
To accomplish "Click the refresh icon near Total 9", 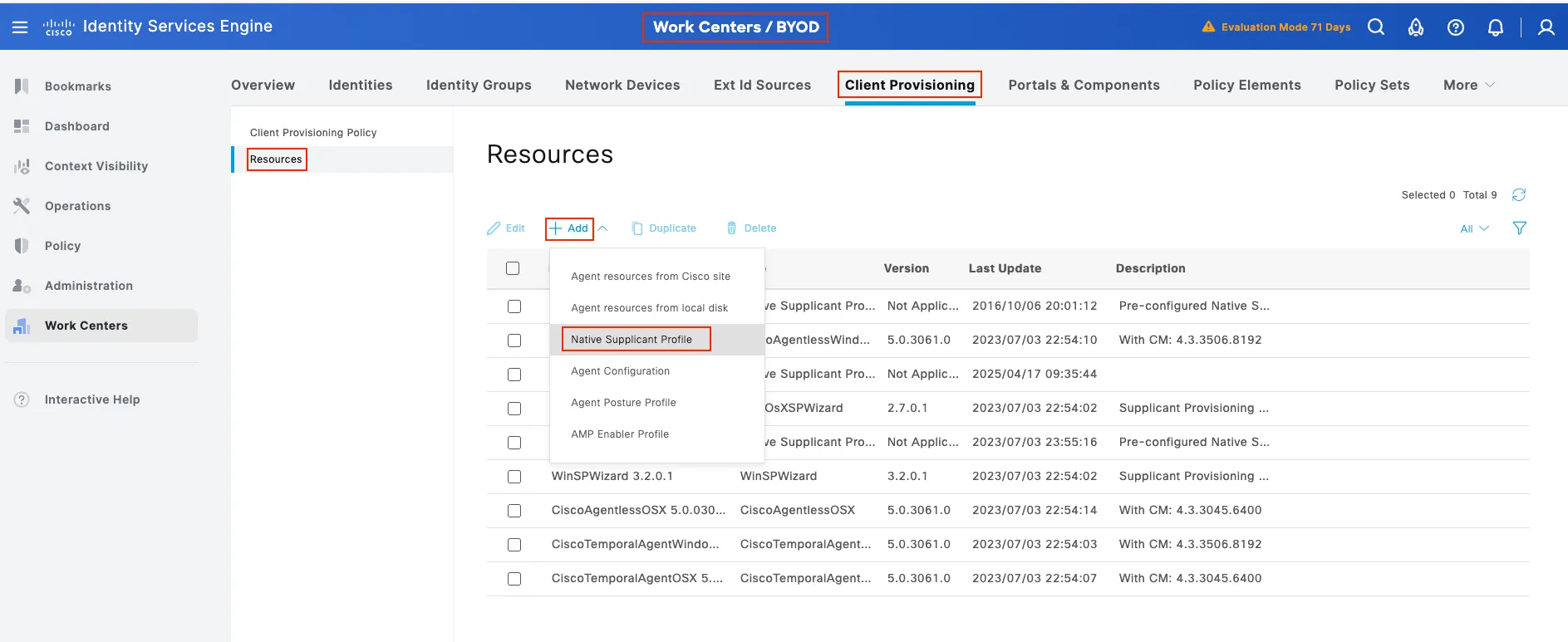I will (x=1519, y=195).
